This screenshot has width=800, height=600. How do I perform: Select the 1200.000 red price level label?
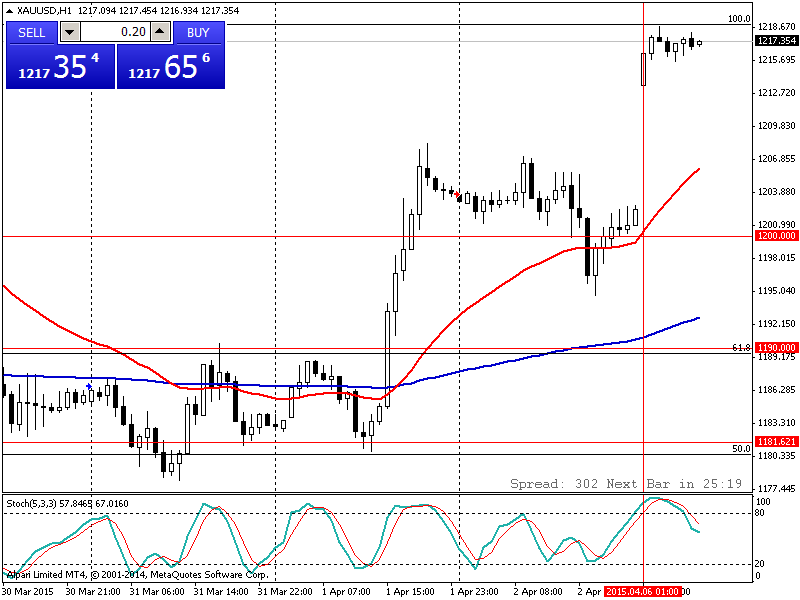776,236
